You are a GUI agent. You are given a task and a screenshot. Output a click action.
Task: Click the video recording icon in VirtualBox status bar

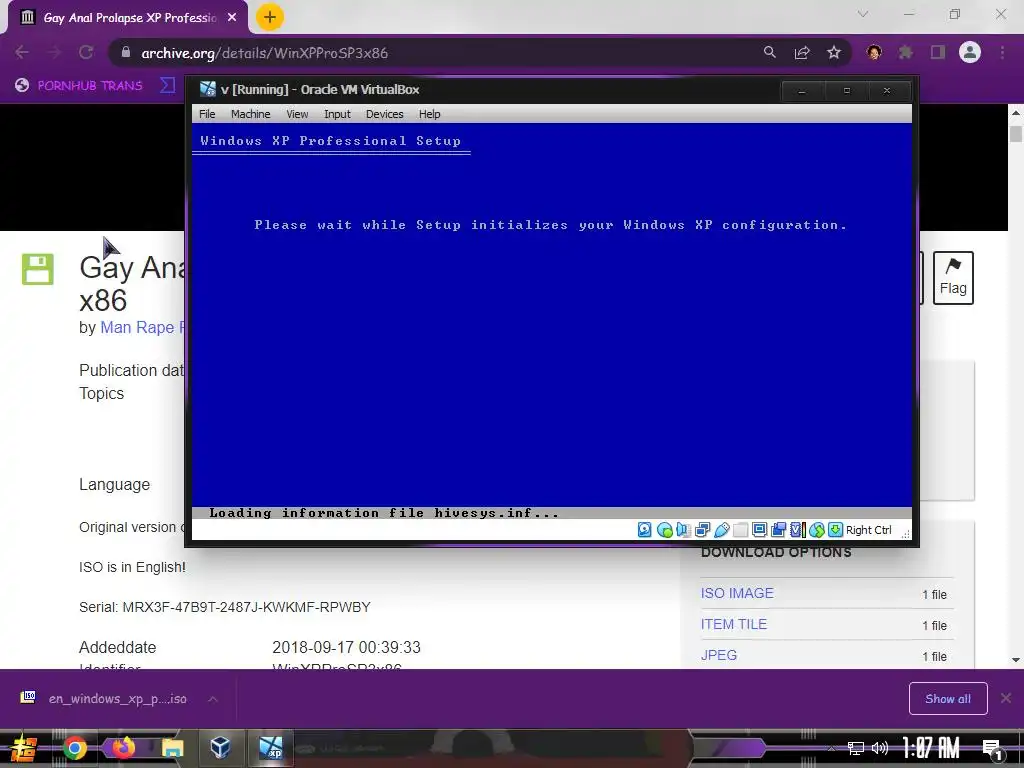[x=778, y=530]
